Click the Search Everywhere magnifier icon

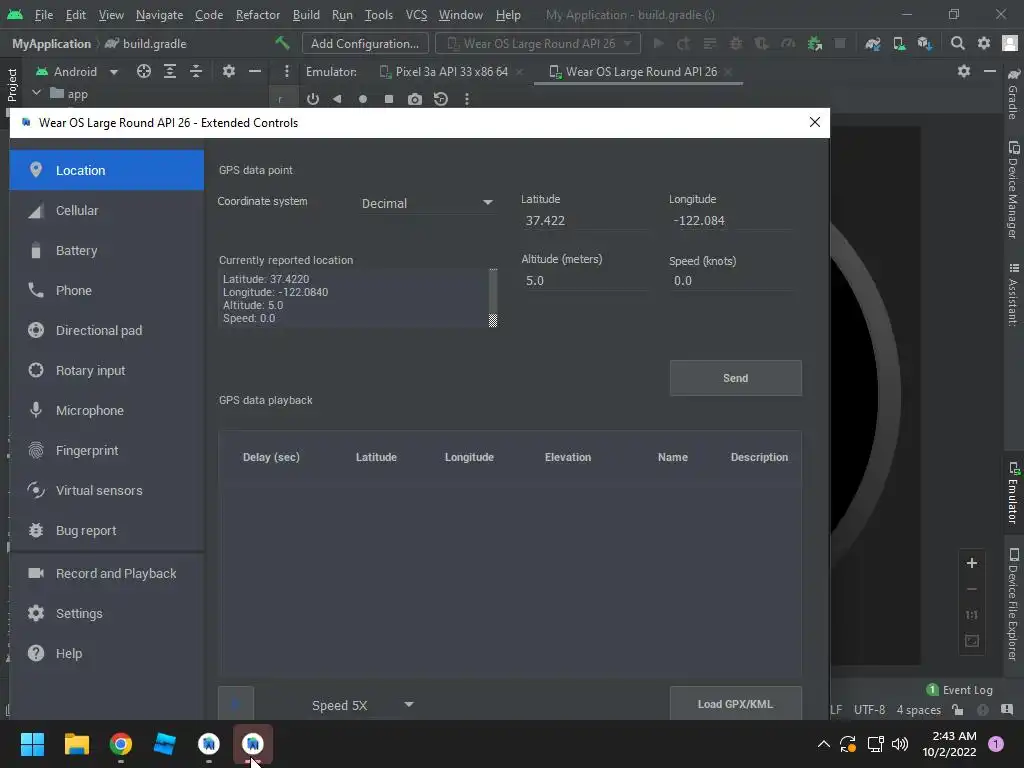click(x=957, y=44)
